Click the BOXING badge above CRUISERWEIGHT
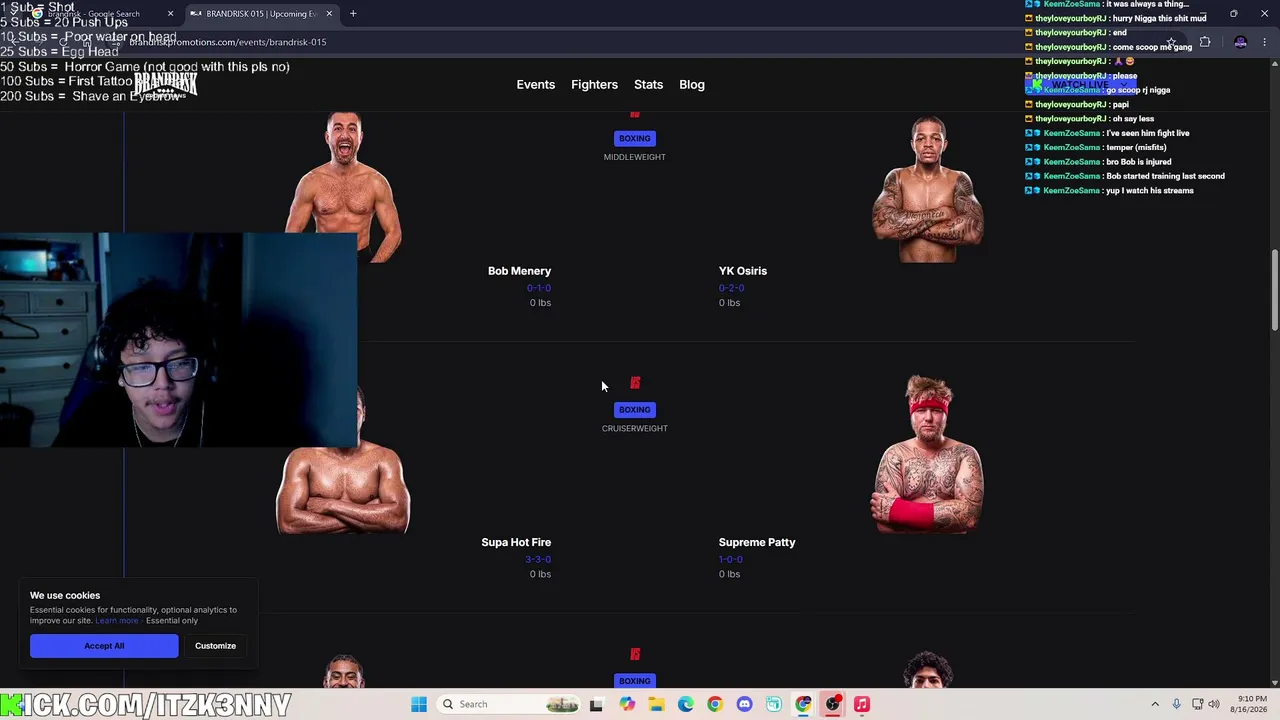 coord(634,410)
